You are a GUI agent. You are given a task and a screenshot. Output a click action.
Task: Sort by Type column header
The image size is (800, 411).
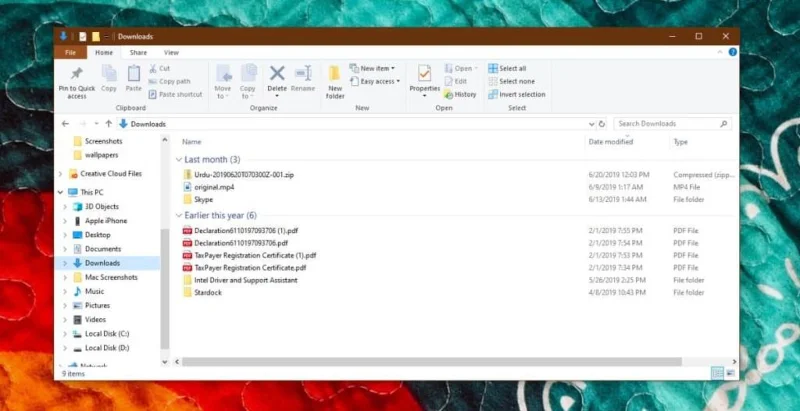tap(681, 142)
